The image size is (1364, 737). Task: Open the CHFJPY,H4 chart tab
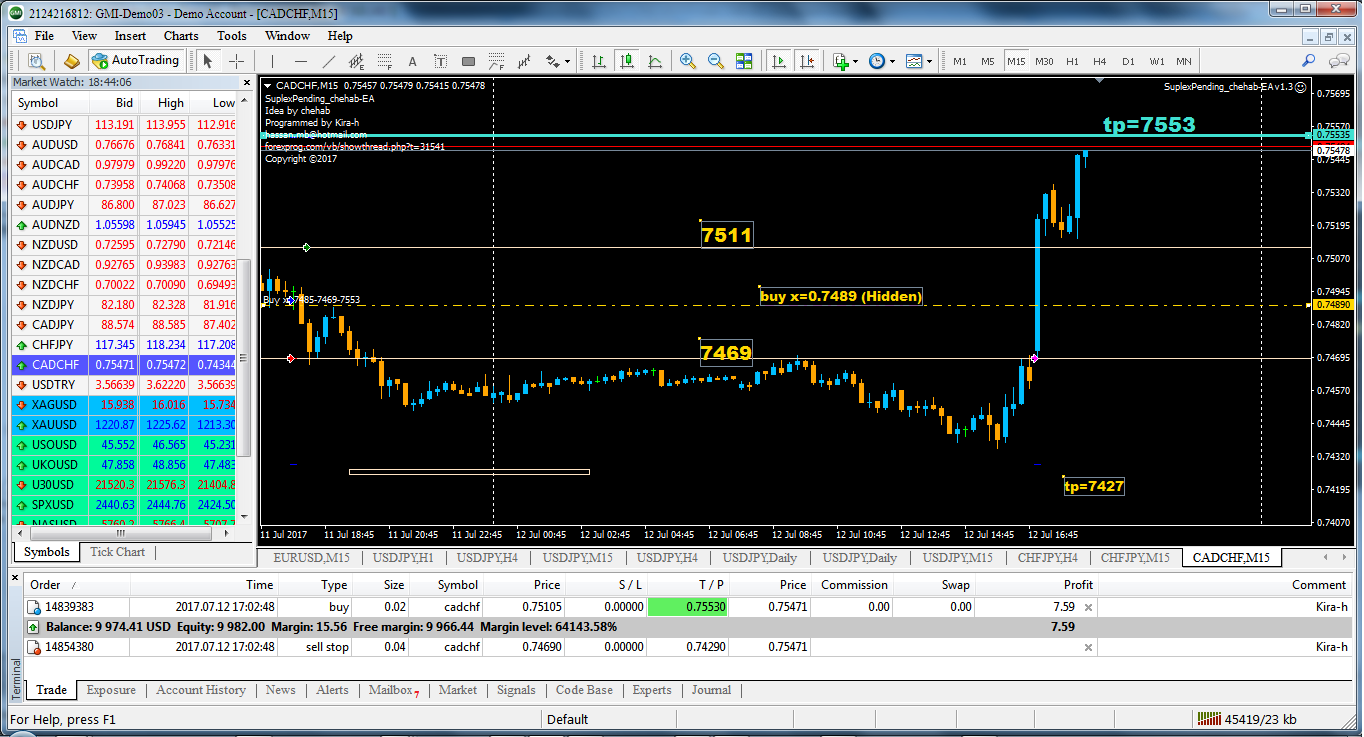click(x=1047, y=558)
